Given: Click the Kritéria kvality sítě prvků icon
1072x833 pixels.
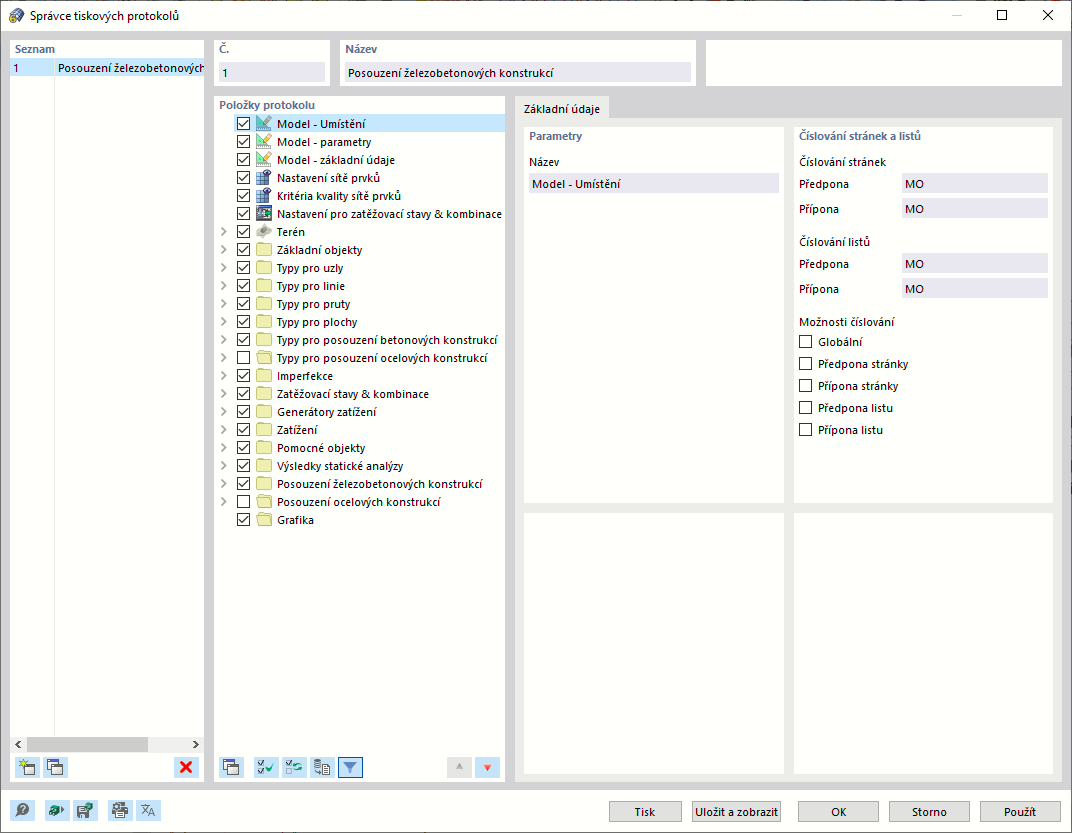Looking at the screenshot, I should [263, 196].
